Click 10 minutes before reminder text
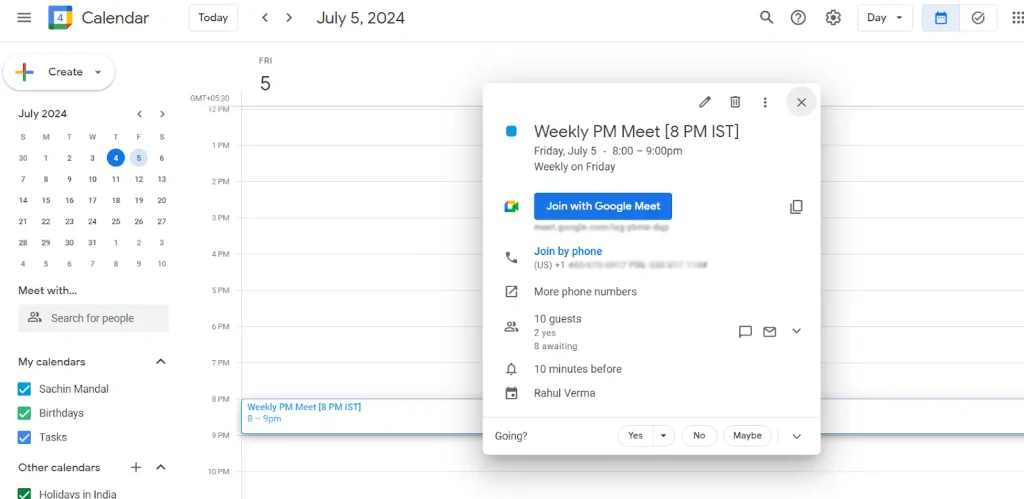 click(577, 369)
